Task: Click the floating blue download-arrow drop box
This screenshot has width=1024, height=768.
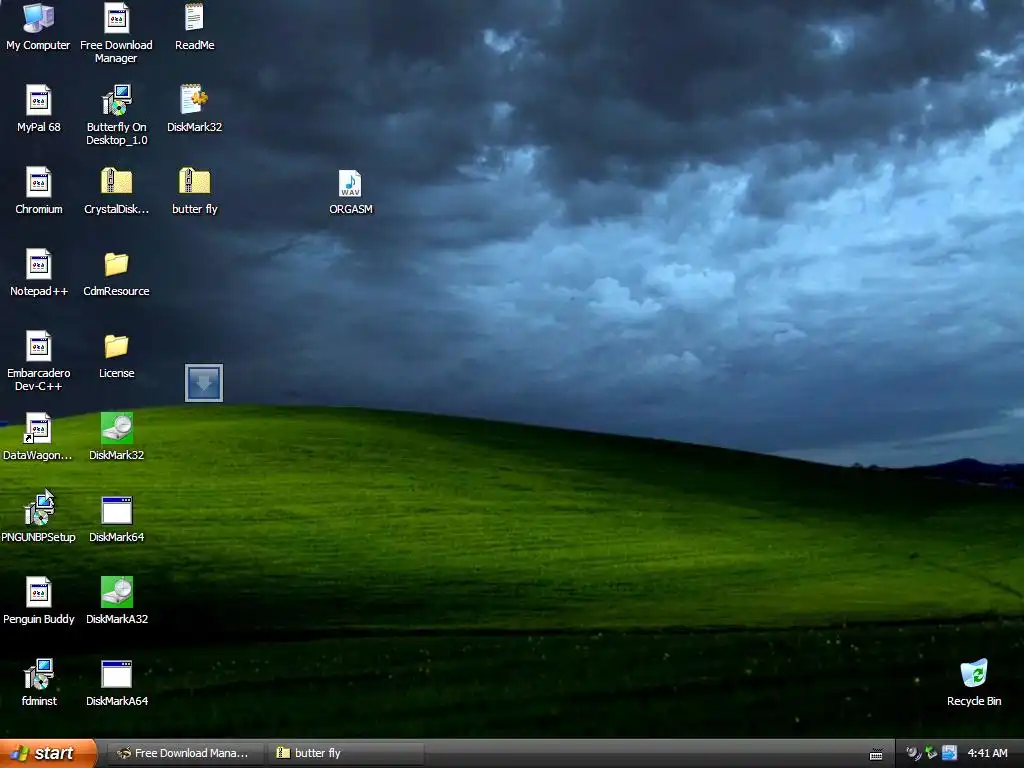Action: (204, 383)
